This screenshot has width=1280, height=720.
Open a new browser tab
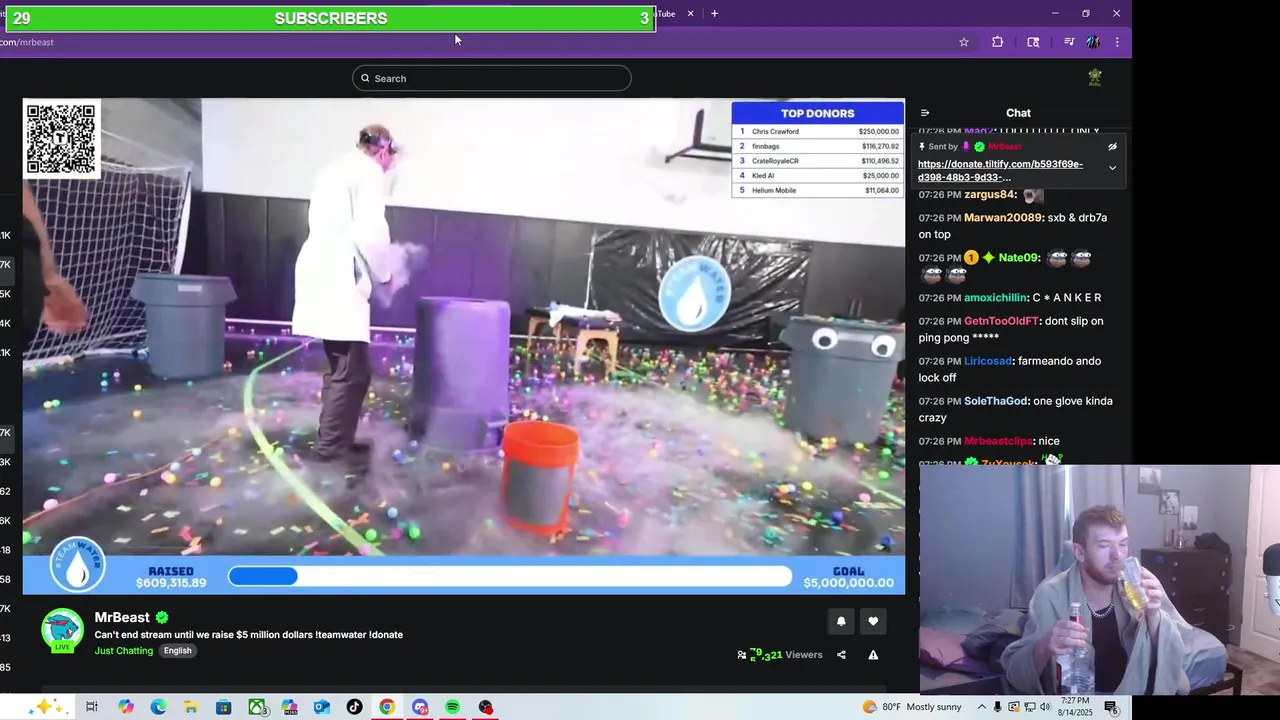click(714, 14)
